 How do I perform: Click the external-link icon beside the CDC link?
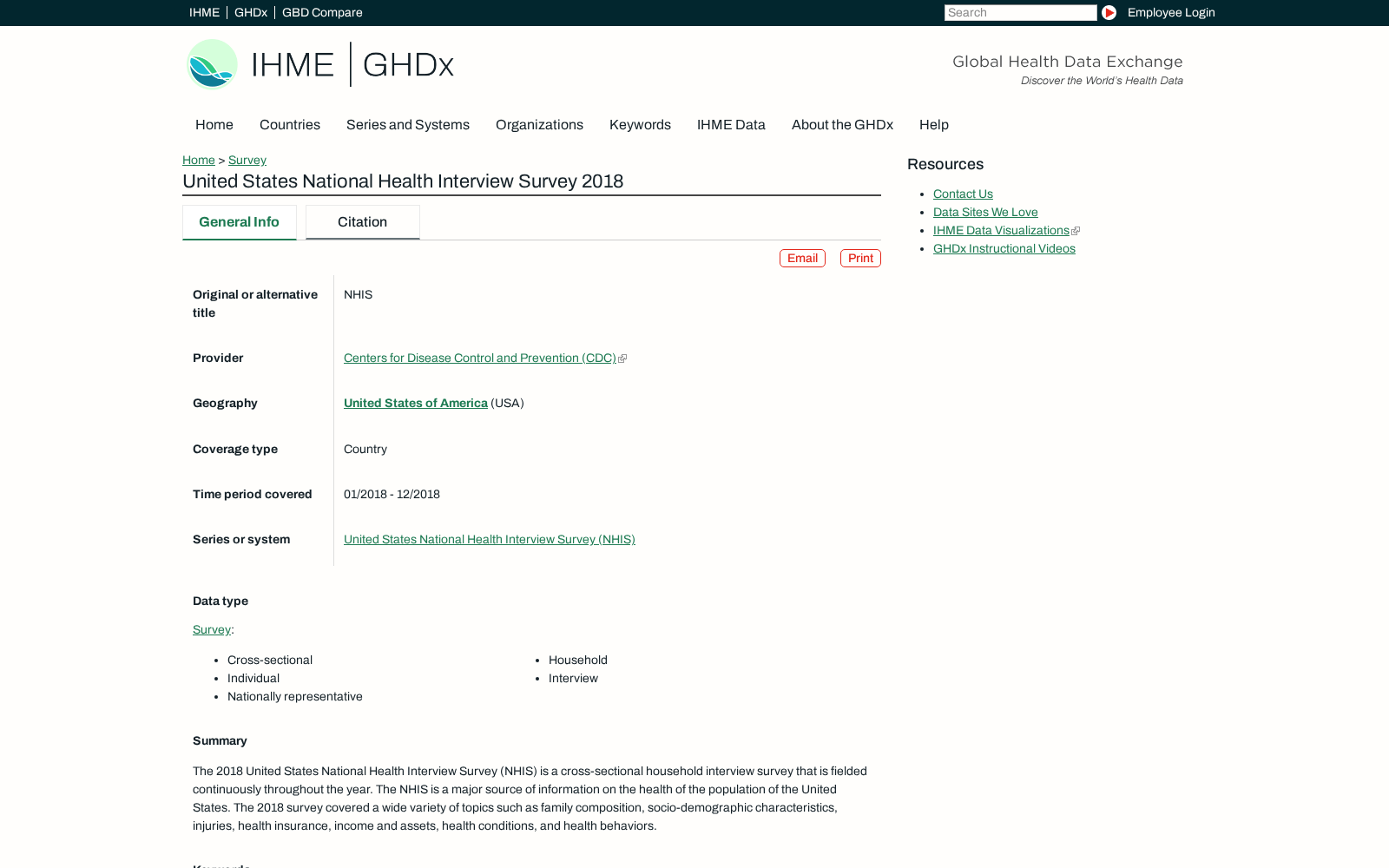pyautogui.click(x=622, y=358)
